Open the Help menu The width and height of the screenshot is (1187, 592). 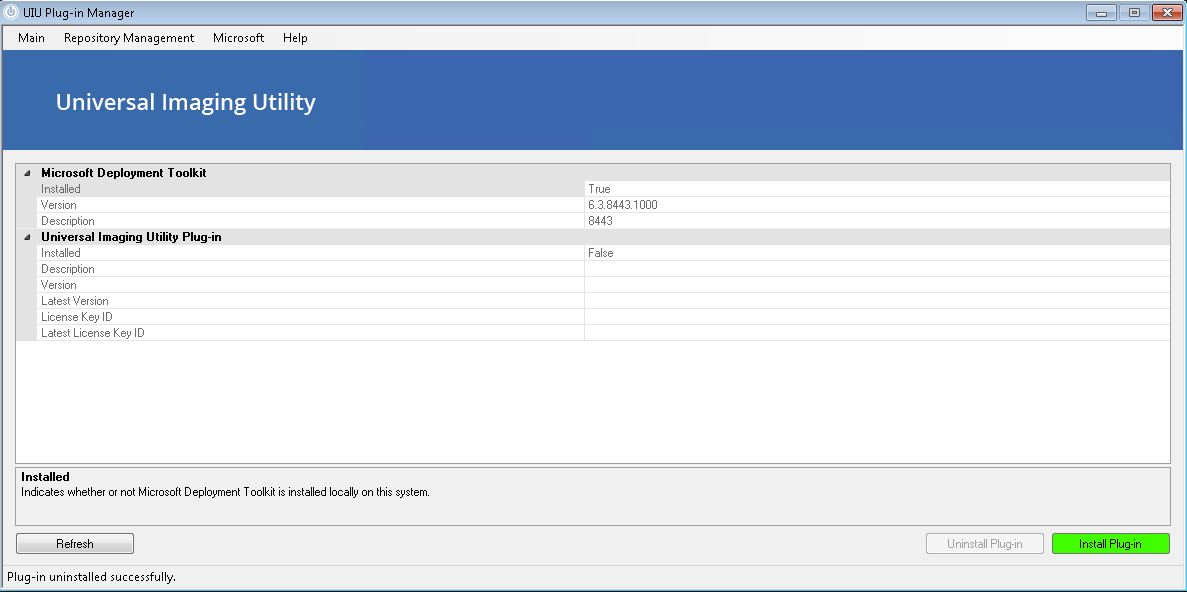(295, 38)
